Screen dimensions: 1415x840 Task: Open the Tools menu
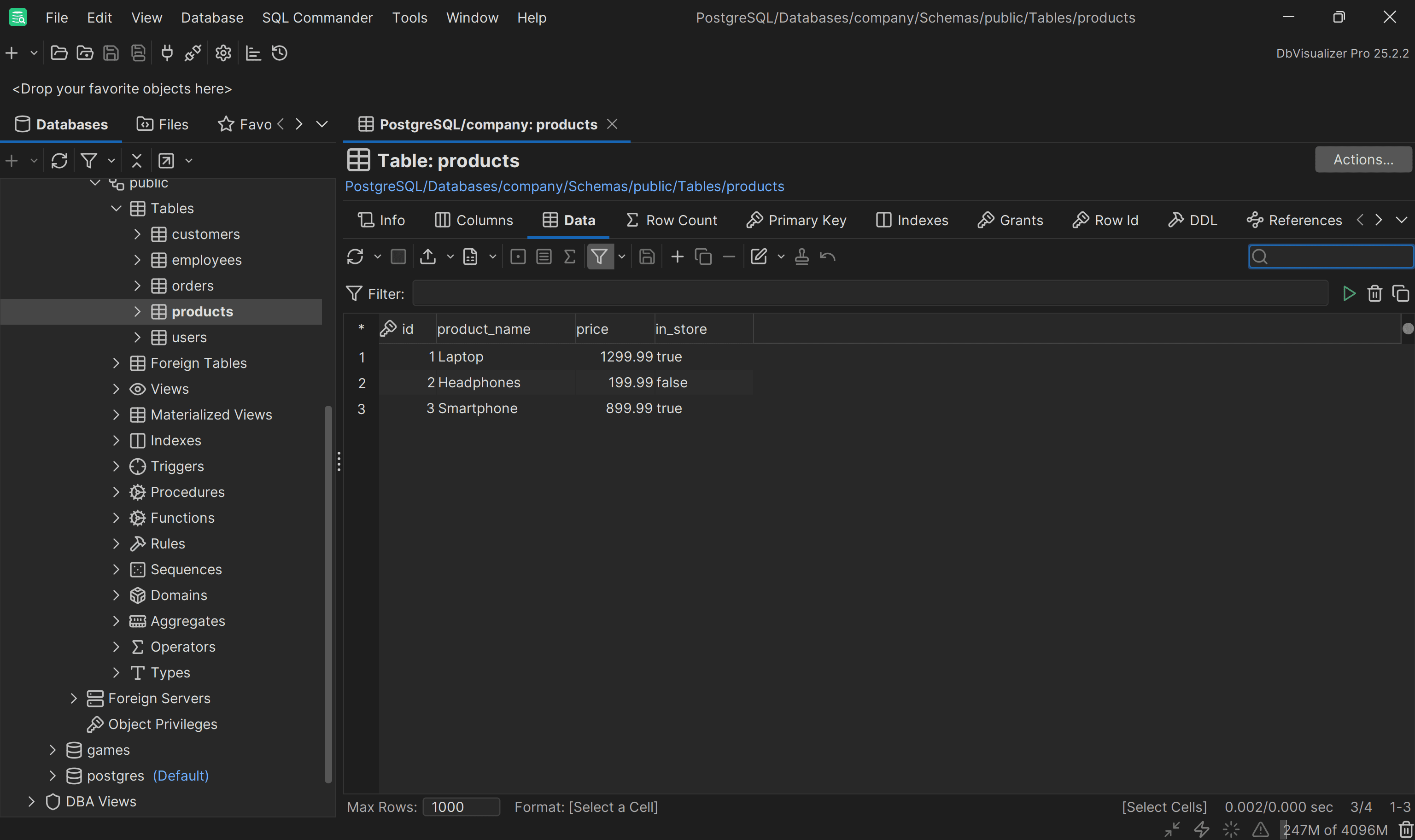pos(410,17)
